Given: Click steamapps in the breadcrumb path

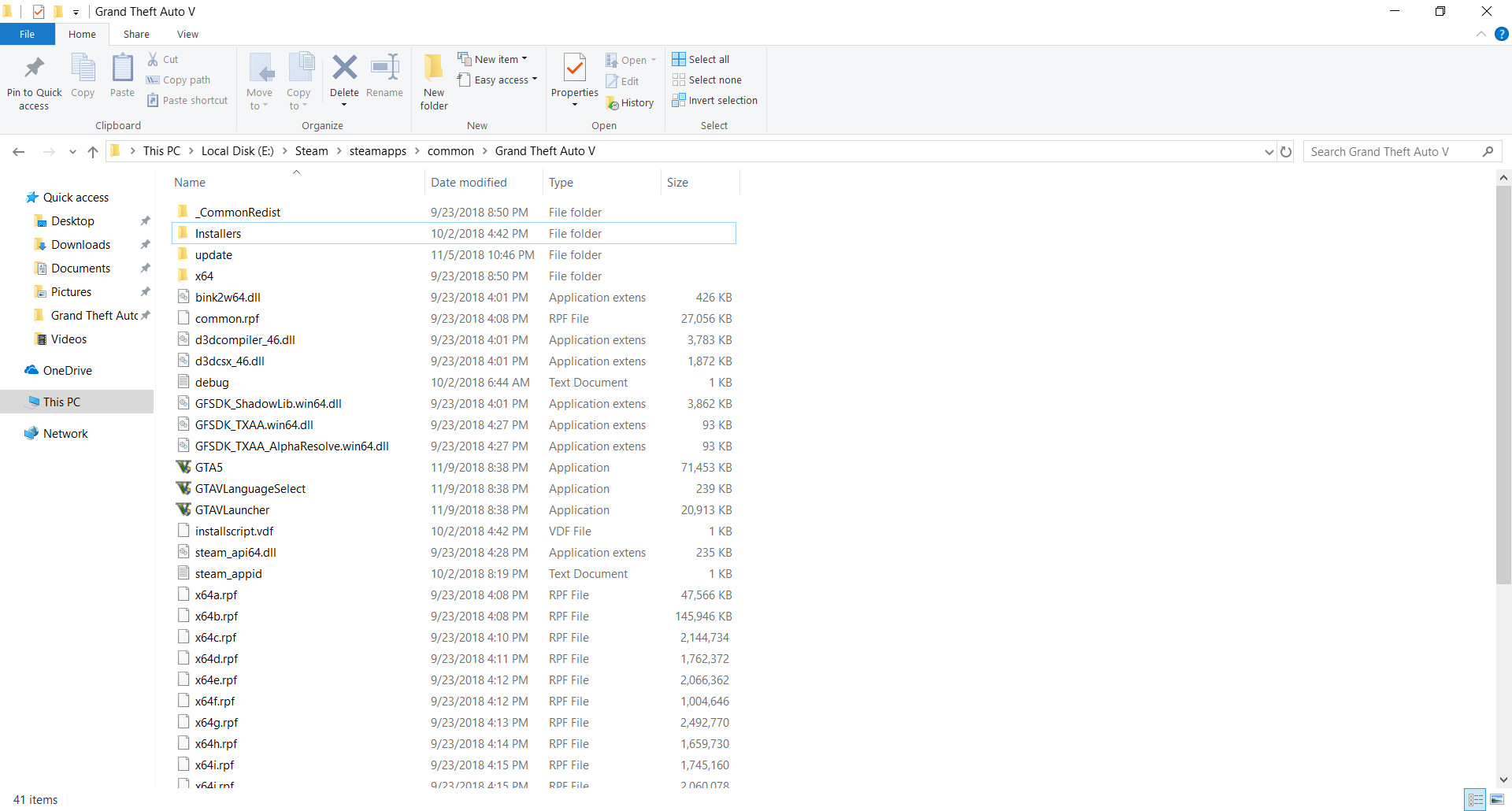Looking at the screenshot, I should [x=378, y=151].
